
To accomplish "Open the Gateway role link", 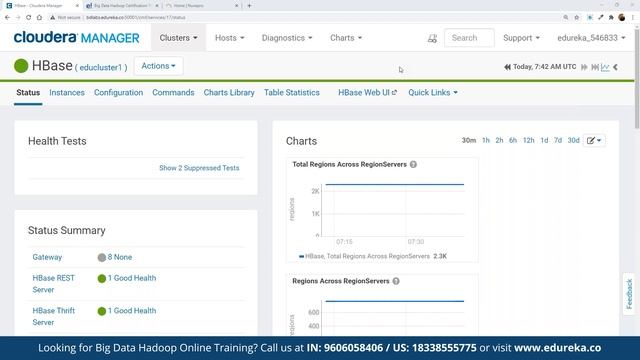I will click(47, 257).
